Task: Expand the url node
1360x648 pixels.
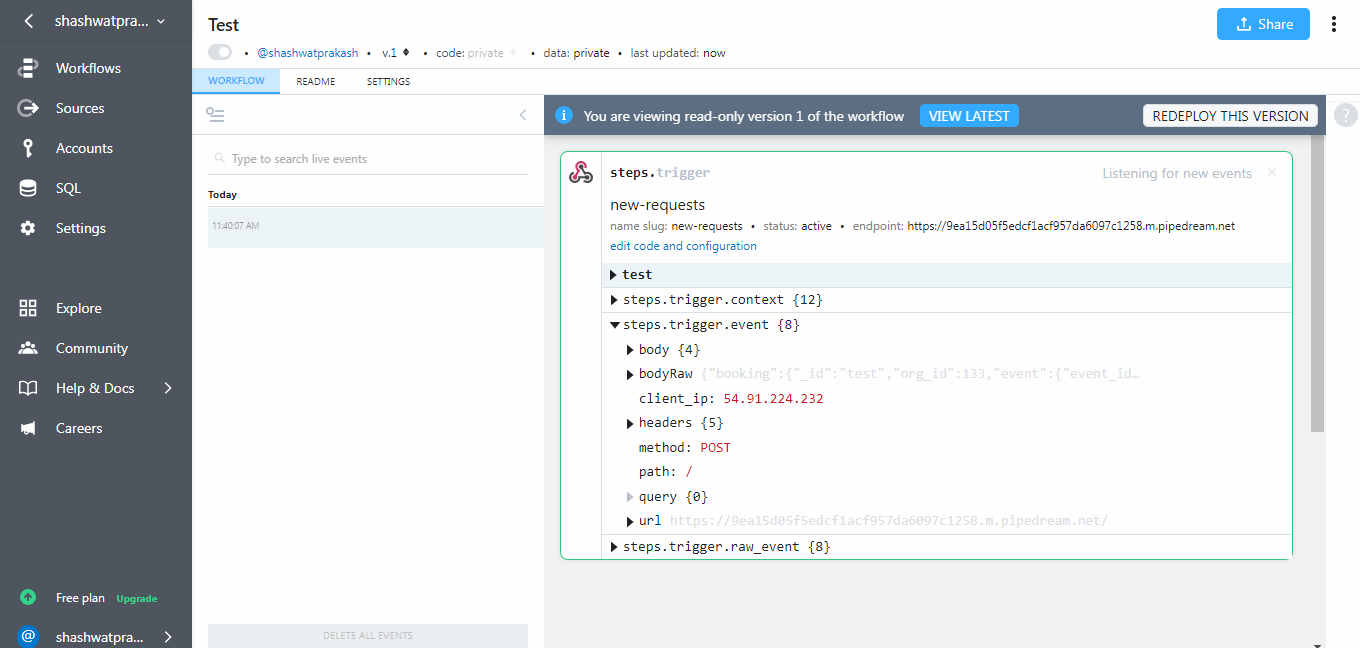Action: [x=630, y=521]
